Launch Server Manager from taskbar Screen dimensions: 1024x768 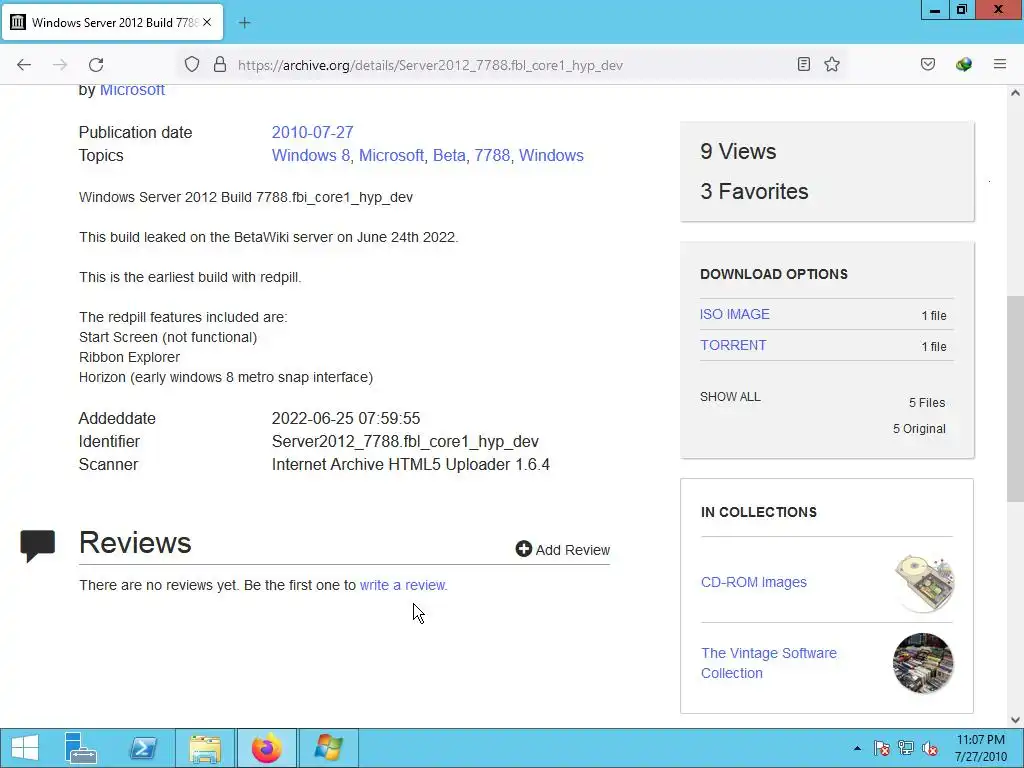point(80,748)
